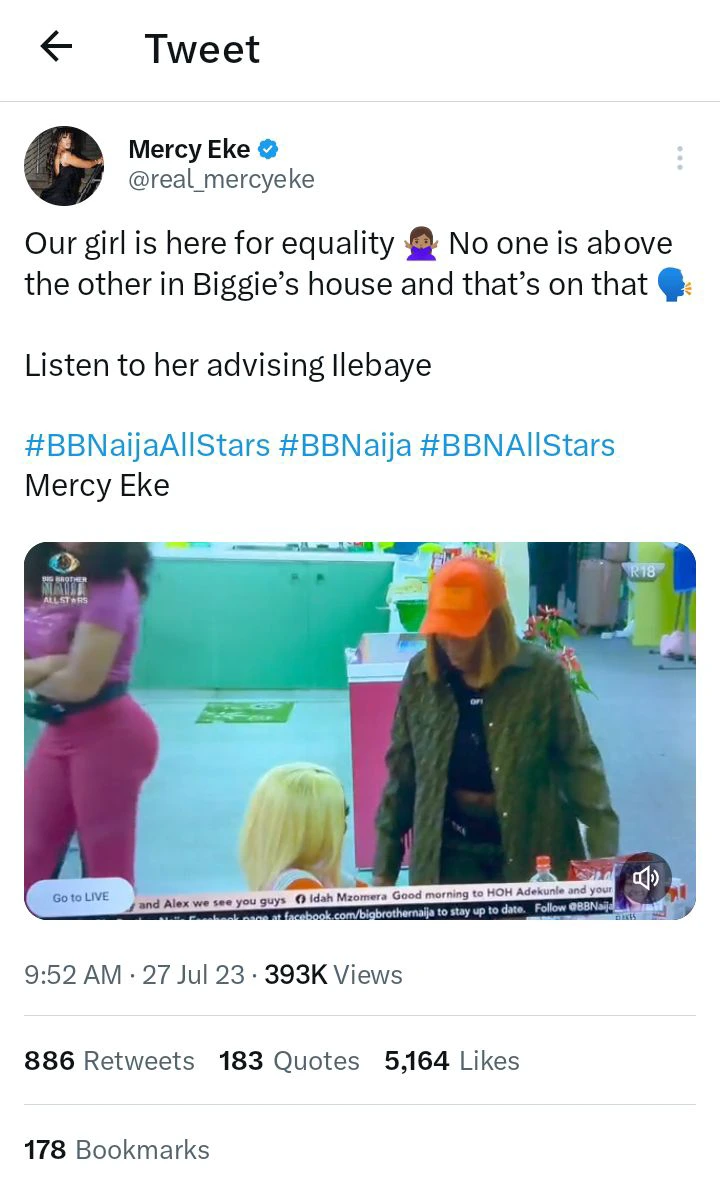
Task: Click the 393K Views counter
Action: click(333, 975)
